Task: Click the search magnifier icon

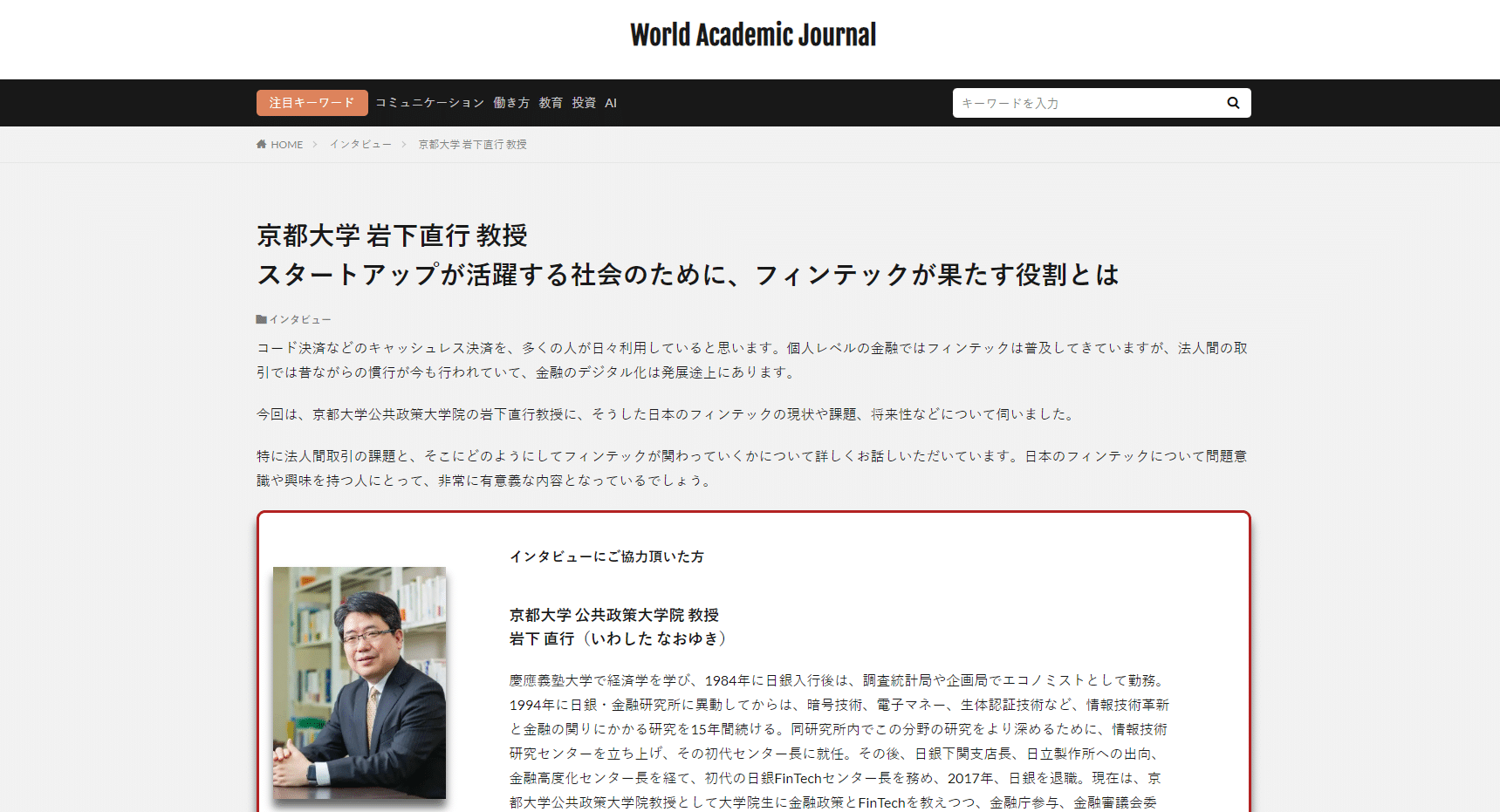Action: tap(1233, 103)
